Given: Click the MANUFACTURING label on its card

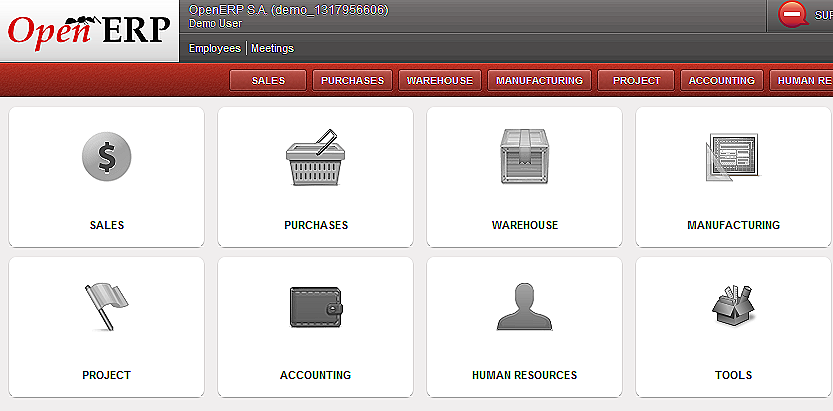Looking at the screenshot, I should tap(734, 225).
